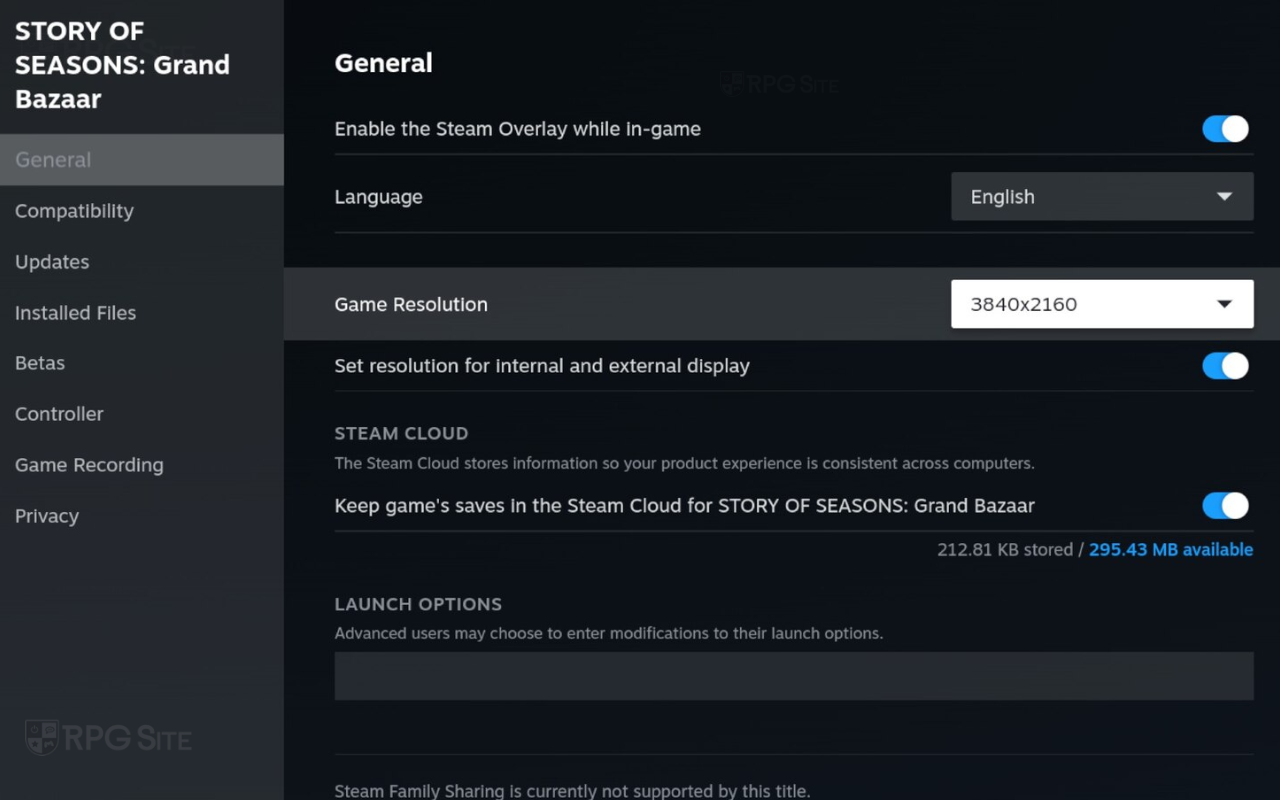Click the Steam Family Sharing notice text
This screenshot has width=1280, height=800.
tap(572, 791)
